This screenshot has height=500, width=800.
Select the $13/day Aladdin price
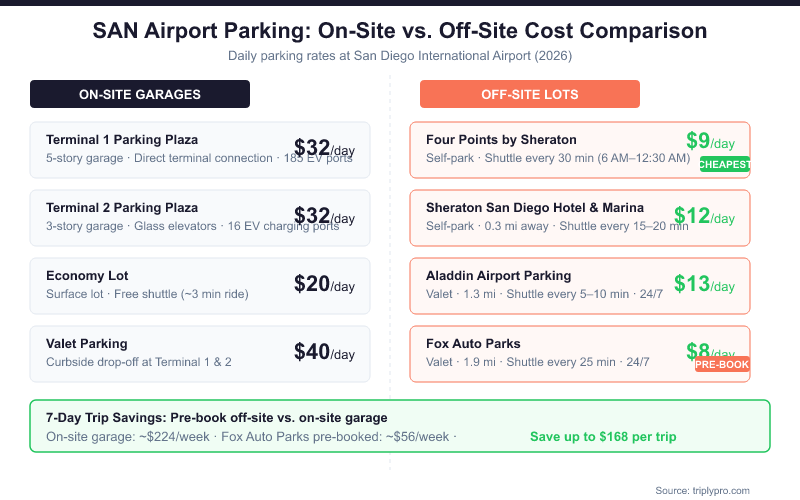(704, 285)
